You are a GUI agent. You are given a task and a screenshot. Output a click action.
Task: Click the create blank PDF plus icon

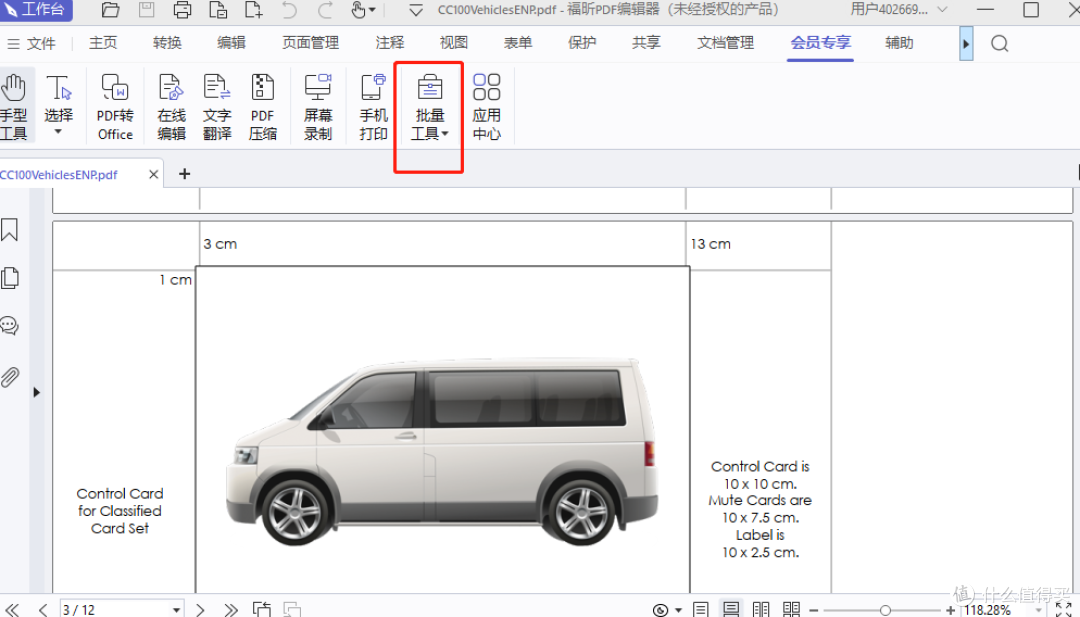pyautogui.click(x=253, y=10)
